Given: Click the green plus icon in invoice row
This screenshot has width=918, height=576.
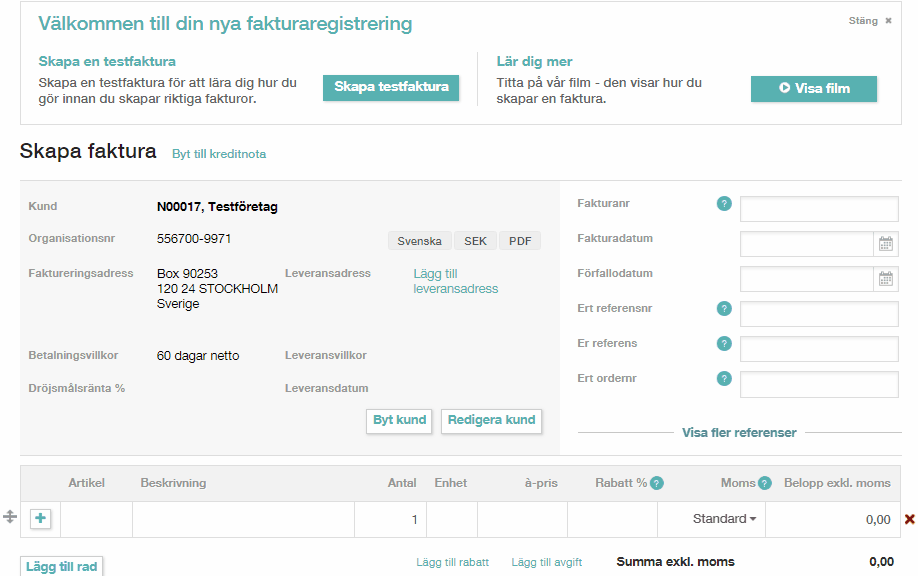Looking at the screenshot, I should (40, 519).
